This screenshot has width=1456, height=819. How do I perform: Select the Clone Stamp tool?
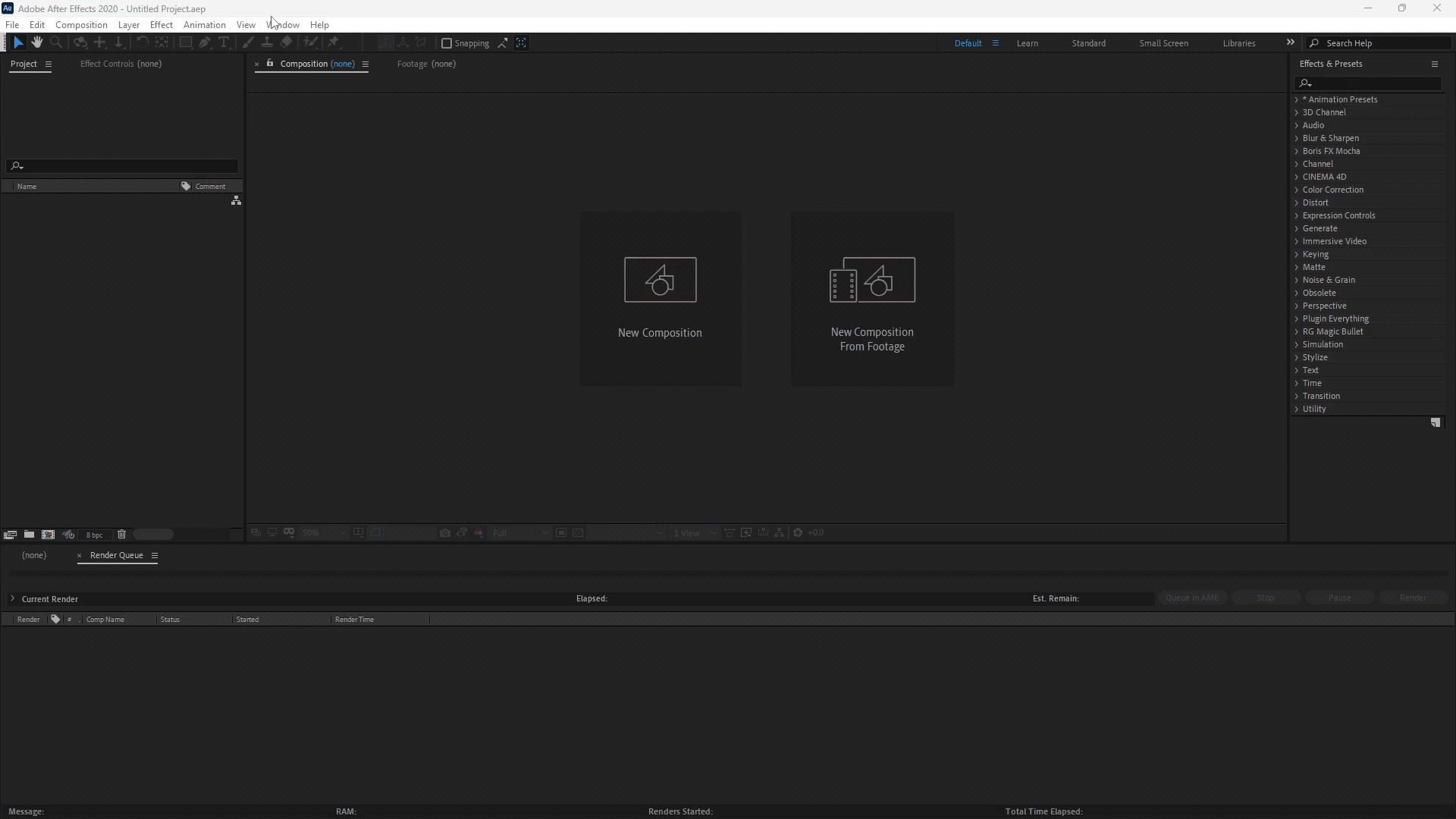pyautogui.click(x=267, y=43)
